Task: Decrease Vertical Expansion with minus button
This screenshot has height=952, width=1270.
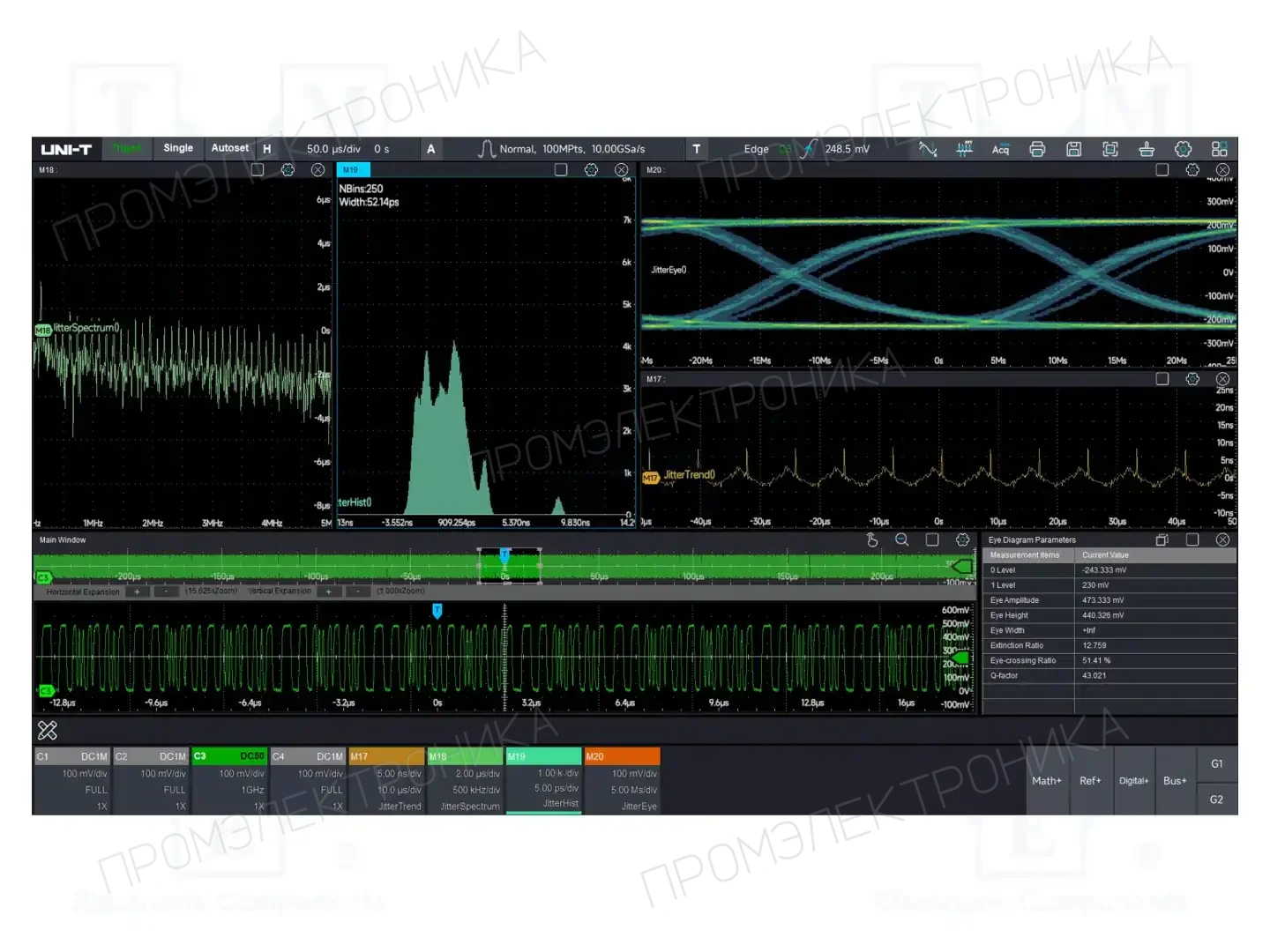Action: point(356,591)
